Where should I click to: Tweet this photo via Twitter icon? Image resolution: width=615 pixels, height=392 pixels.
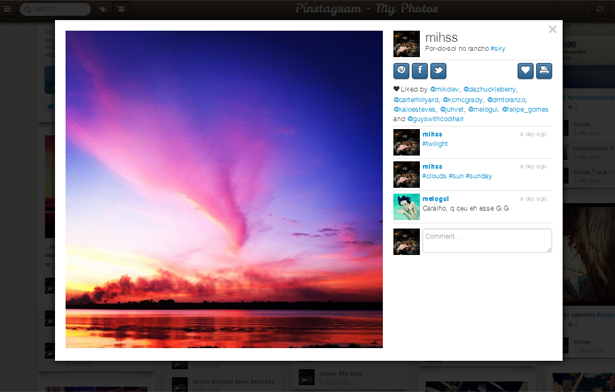click(438, 71)
